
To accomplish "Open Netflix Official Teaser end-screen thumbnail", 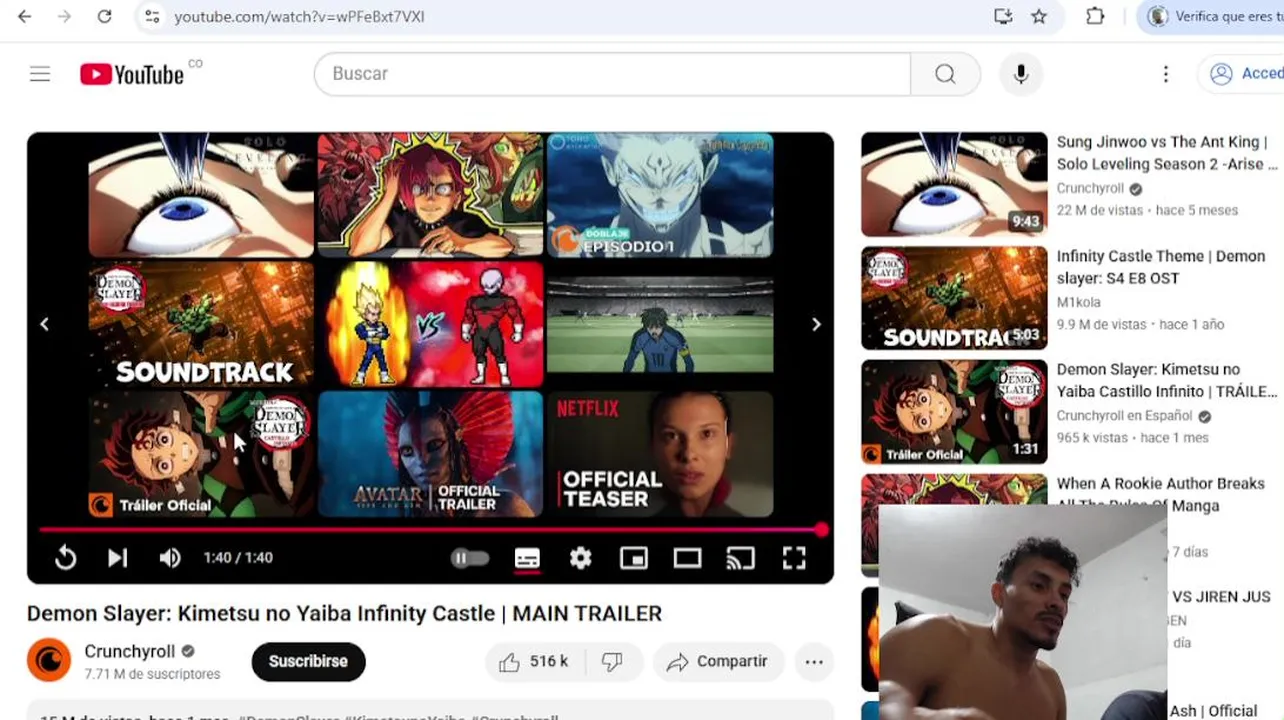I will click(x=660, y=453).
